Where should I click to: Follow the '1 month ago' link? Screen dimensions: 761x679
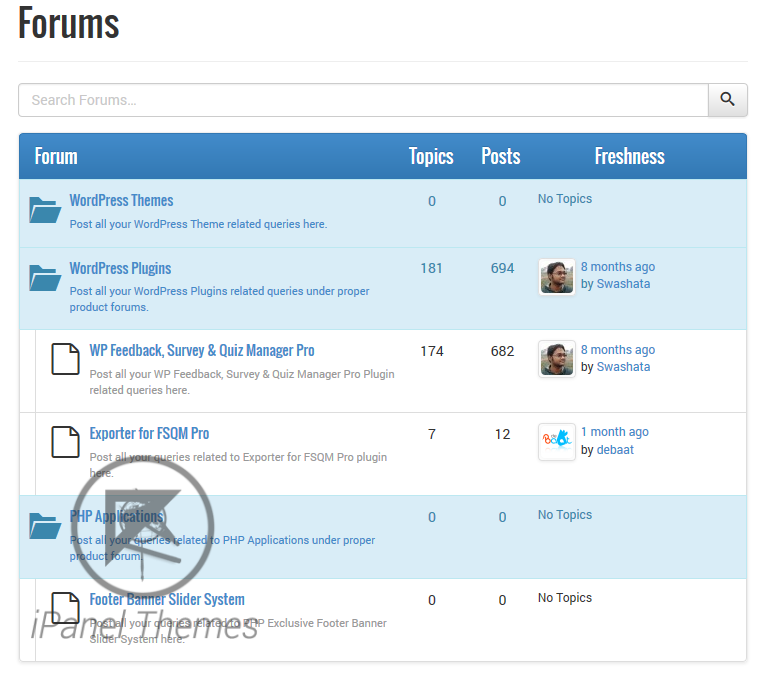click(614, 432)
